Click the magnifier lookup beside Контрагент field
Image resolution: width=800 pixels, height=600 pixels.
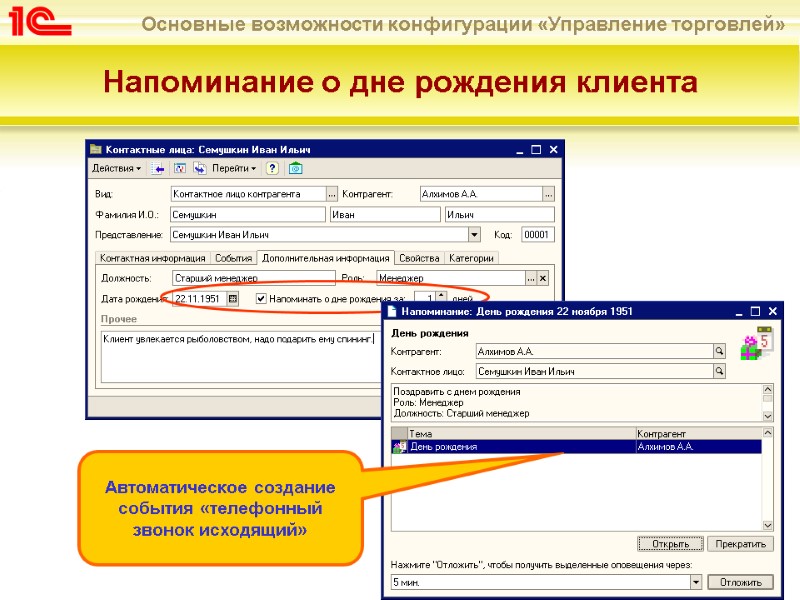pos(719,351)
